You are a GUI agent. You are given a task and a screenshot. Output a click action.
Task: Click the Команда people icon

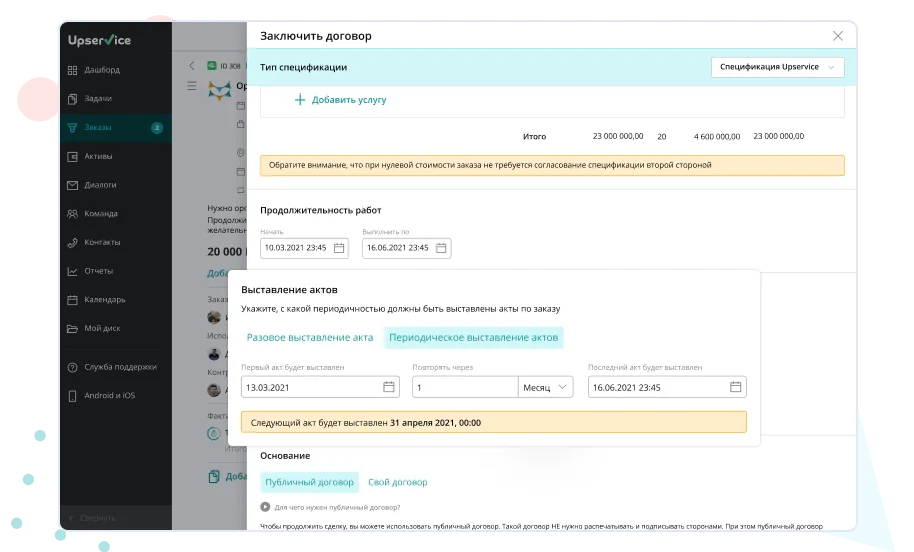pos(72,214)
